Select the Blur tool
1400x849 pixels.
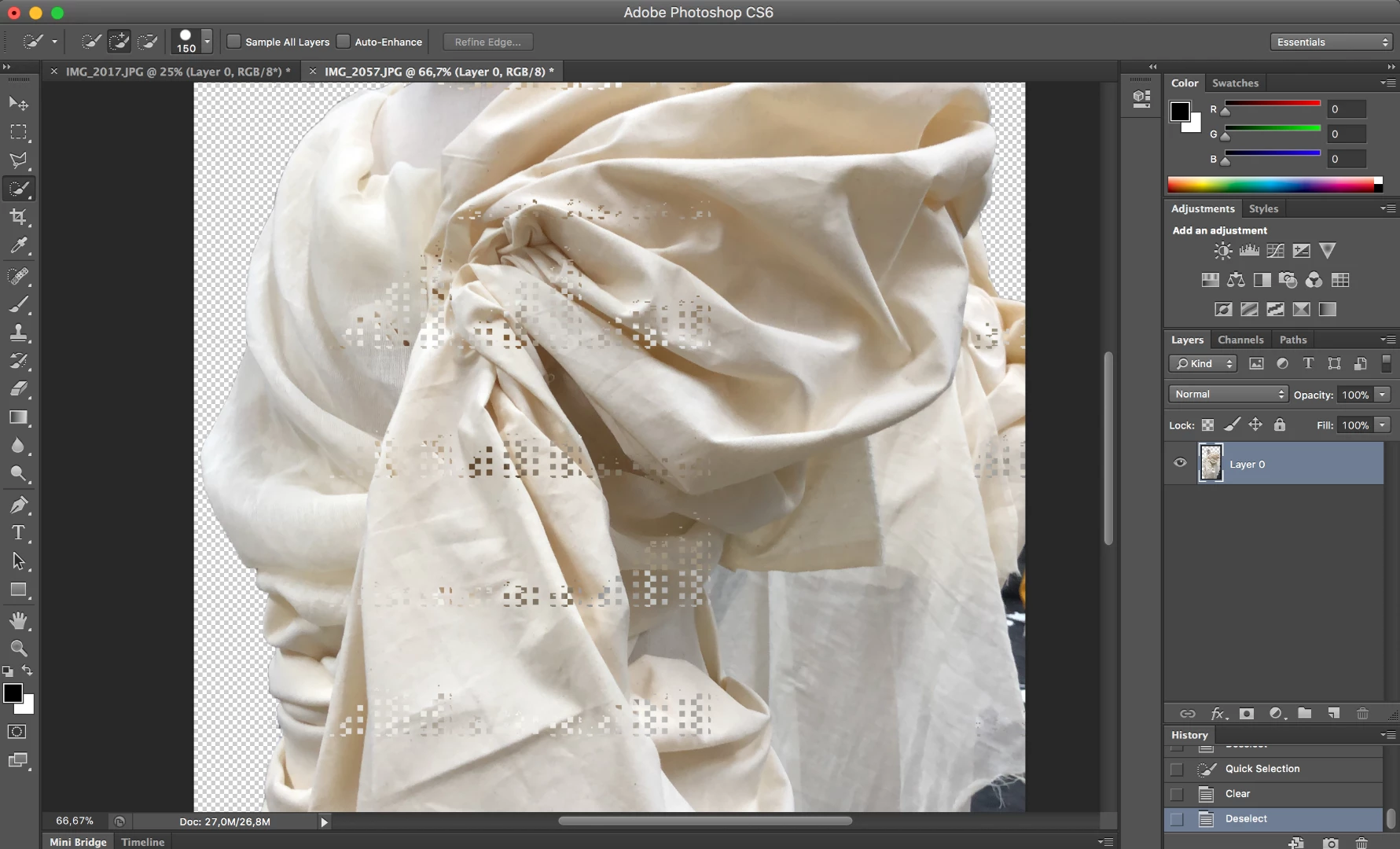pos(18,446)
